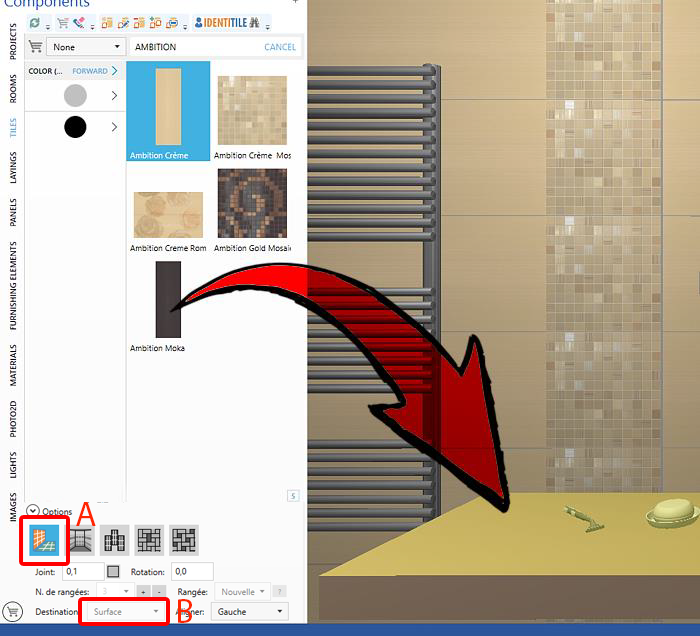Select the staggered tile pattern icon

point(115,540)
